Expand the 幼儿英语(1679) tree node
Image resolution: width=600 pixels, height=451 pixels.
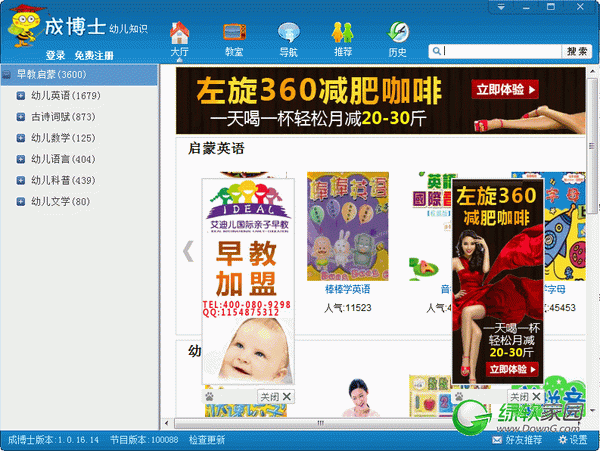21,96
